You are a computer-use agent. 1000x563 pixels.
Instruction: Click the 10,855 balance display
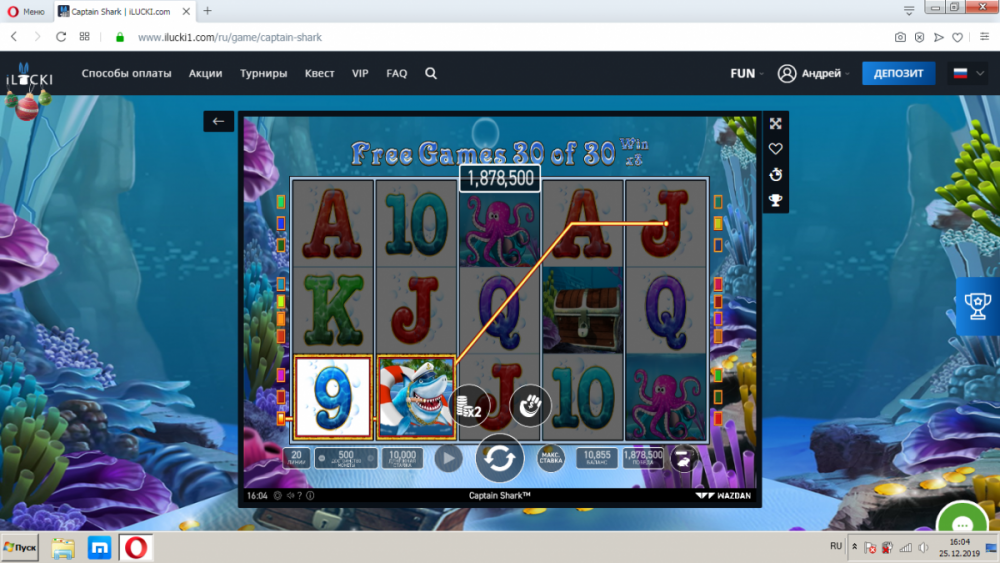[597, 458]
